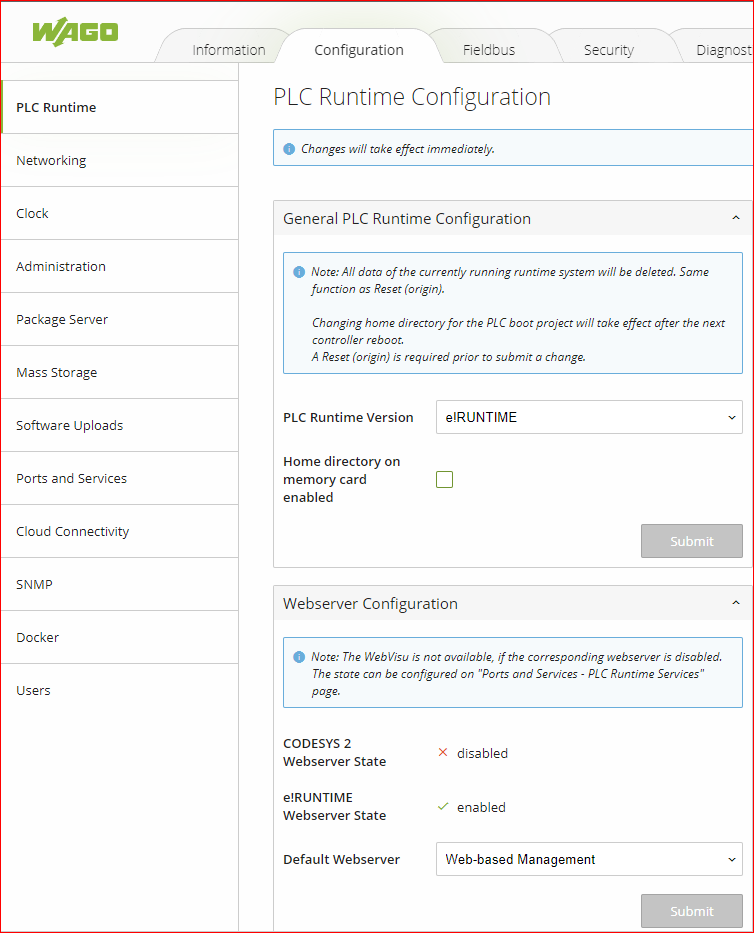Click the info icon beside 'Changes will take effect'

pos(289,149)
